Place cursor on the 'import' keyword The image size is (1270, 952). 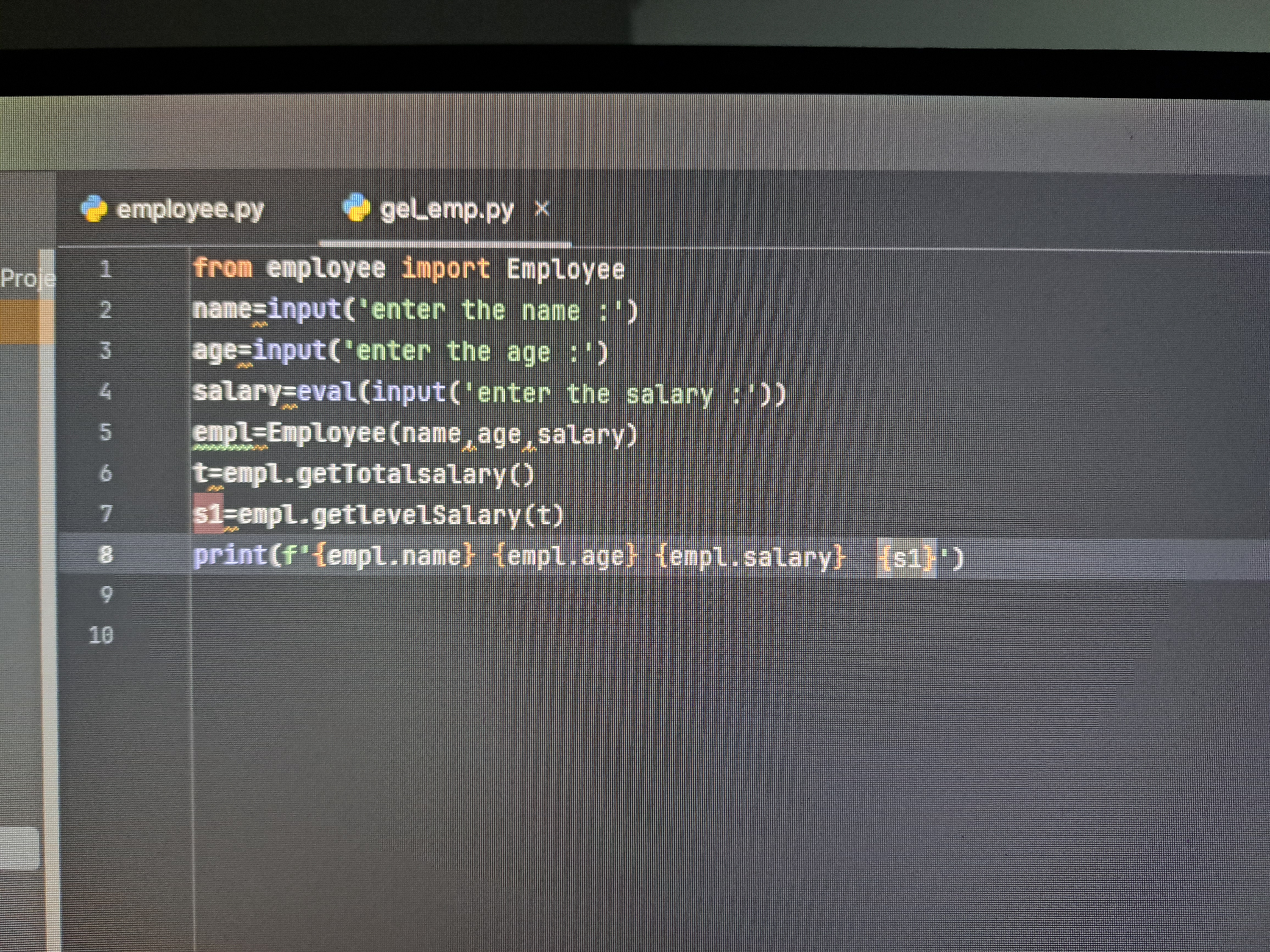click(x=445, y=268)
